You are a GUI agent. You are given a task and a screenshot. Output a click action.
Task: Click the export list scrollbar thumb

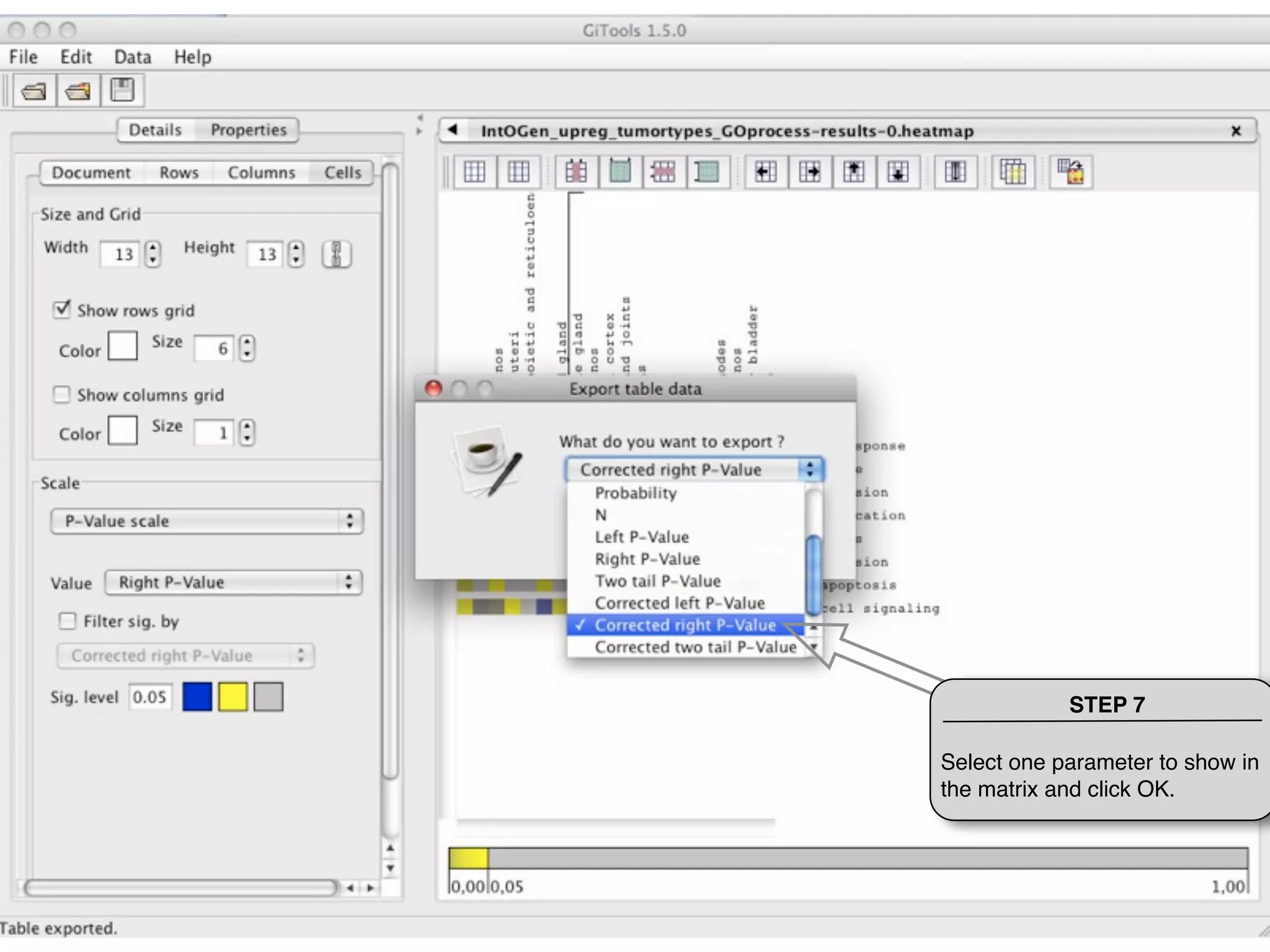tap(813, 575)
